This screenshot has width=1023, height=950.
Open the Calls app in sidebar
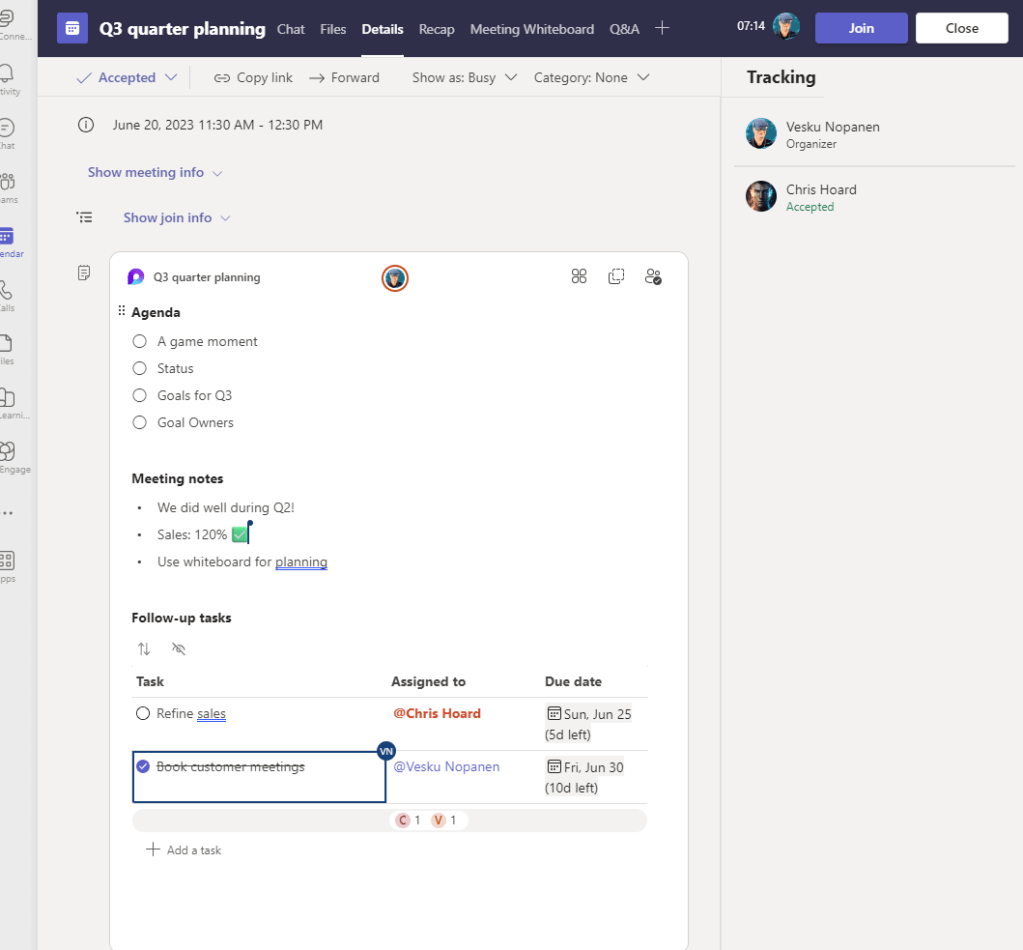(6, 294)
